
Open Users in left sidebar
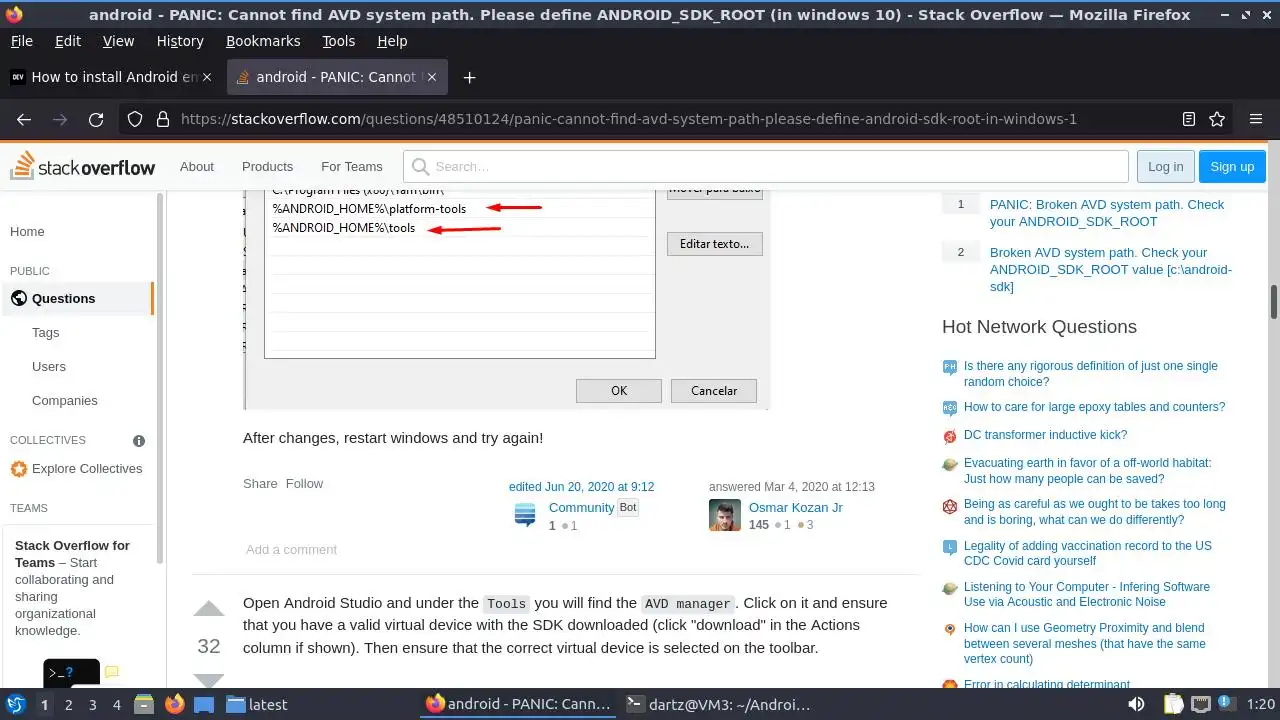click(x=49, y=366)
